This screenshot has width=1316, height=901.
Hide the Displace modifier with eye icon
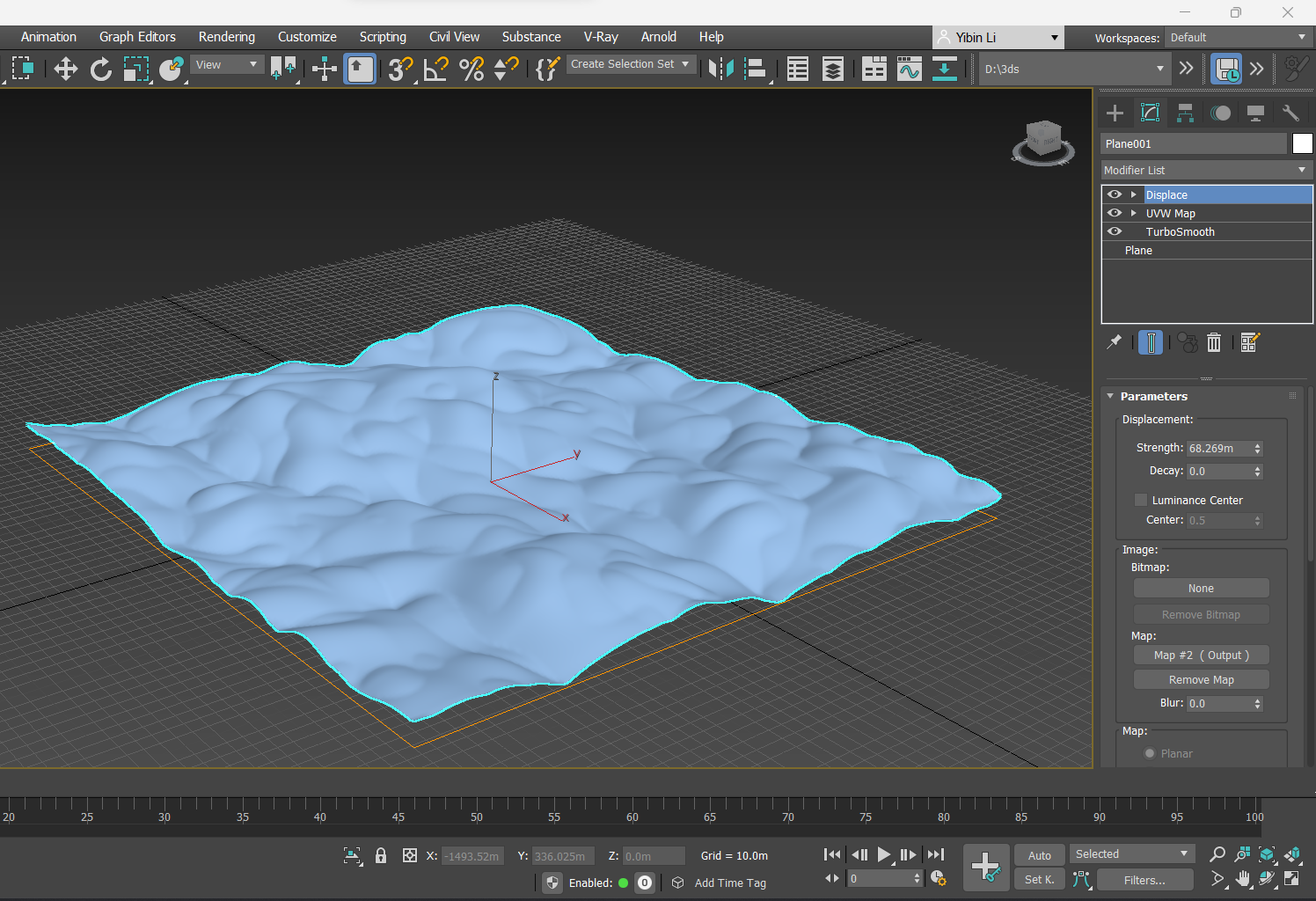[x=1115, y=194]
